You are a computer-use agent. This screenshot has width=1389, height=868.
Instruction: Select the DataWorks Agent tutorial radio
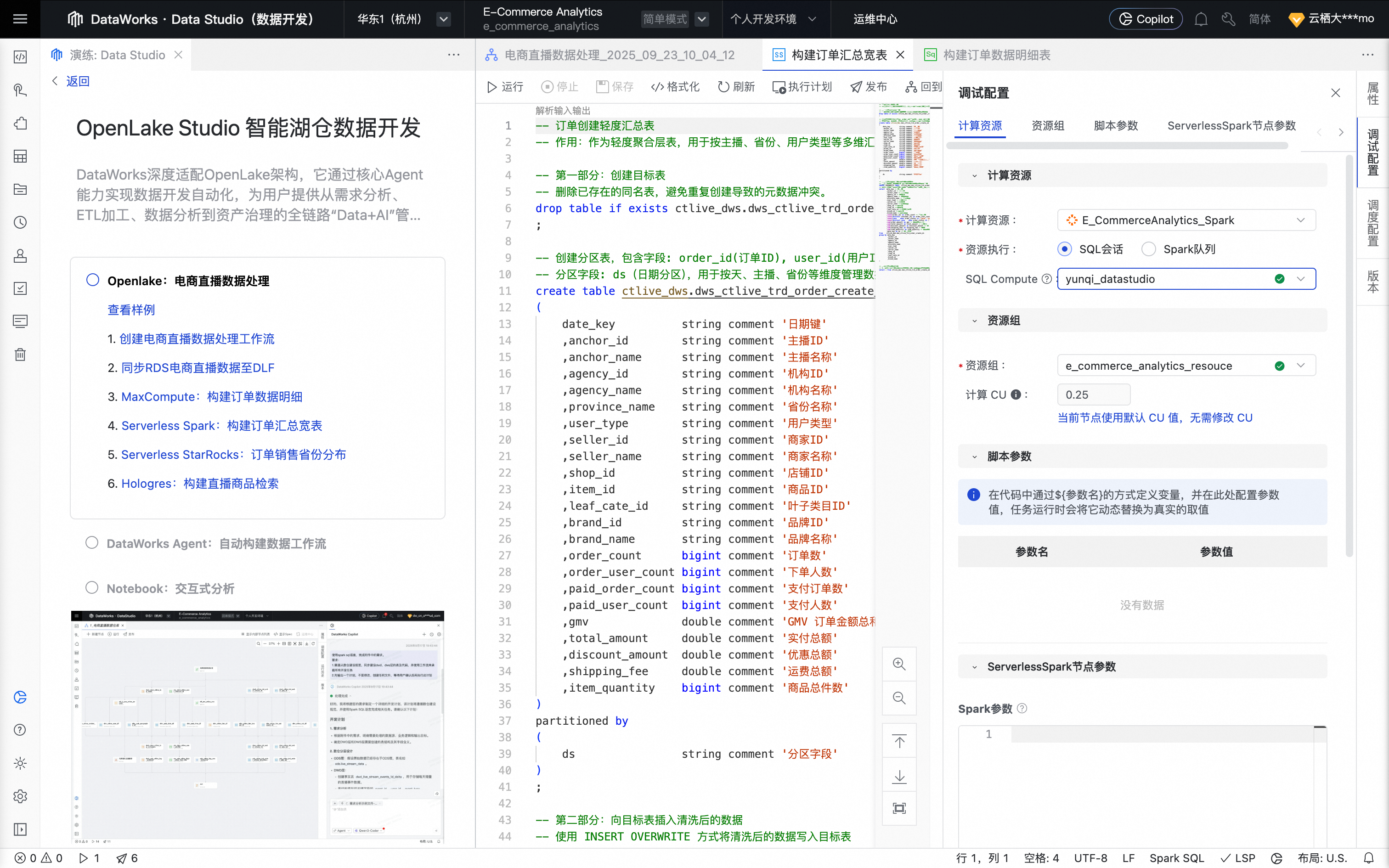coord(92,542)
